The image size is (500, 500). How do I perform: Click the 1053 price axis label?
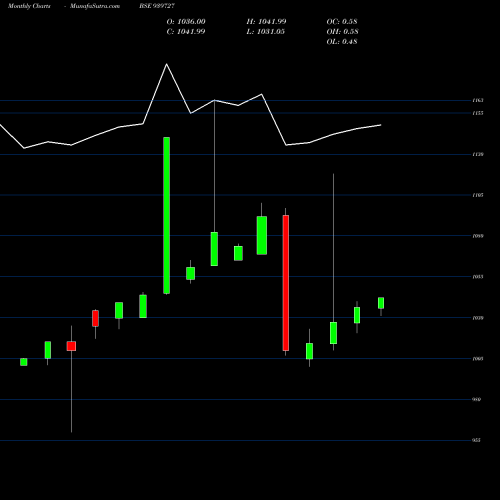point(478,277)
